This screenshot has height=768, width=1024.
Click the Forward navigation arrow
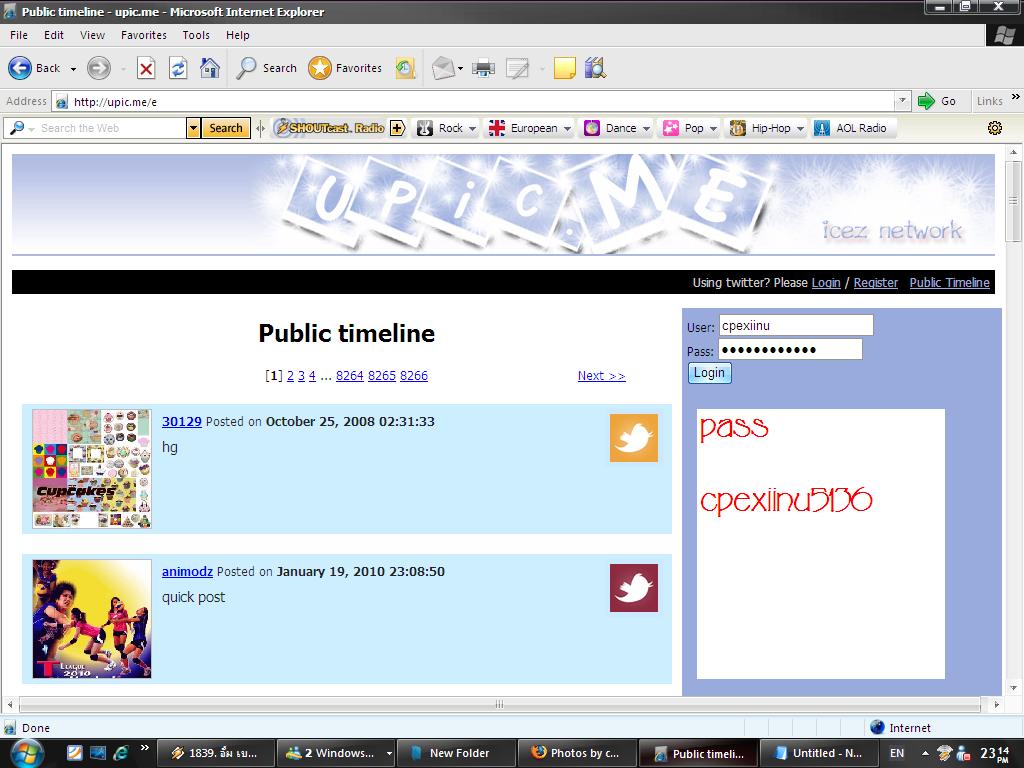coord(99,68)
